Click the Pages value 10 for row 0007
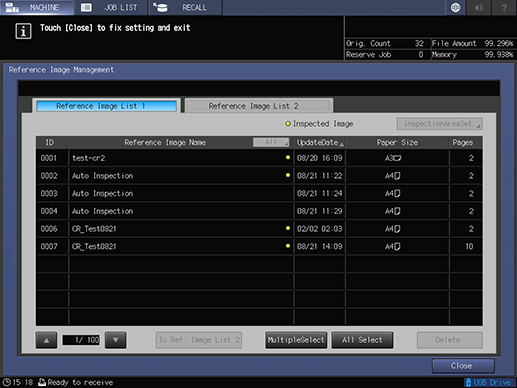517x388 pixels. pos(469,246)
